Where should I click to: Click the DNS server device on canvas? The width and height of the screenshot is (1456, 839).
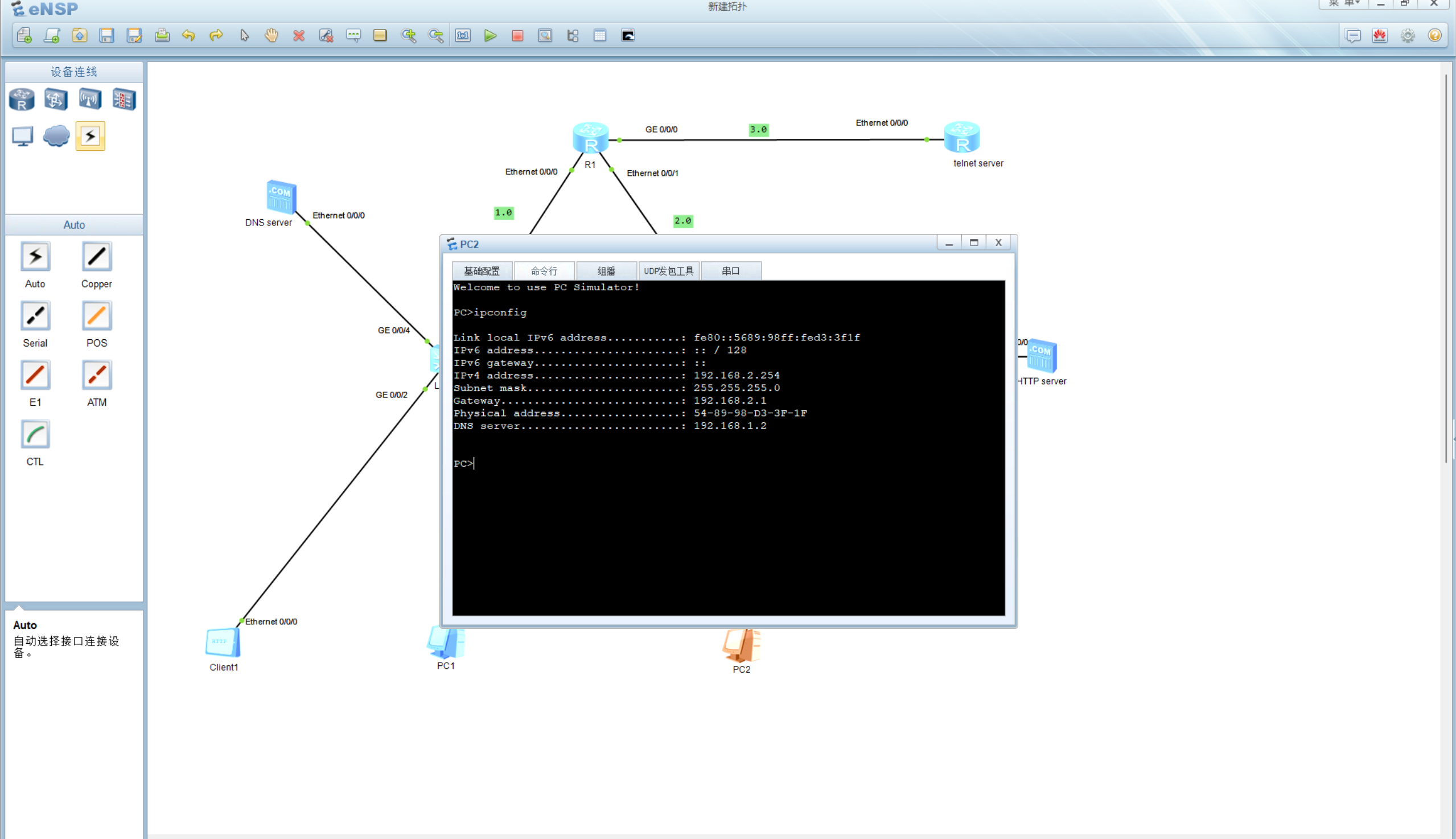click(281, 197)
